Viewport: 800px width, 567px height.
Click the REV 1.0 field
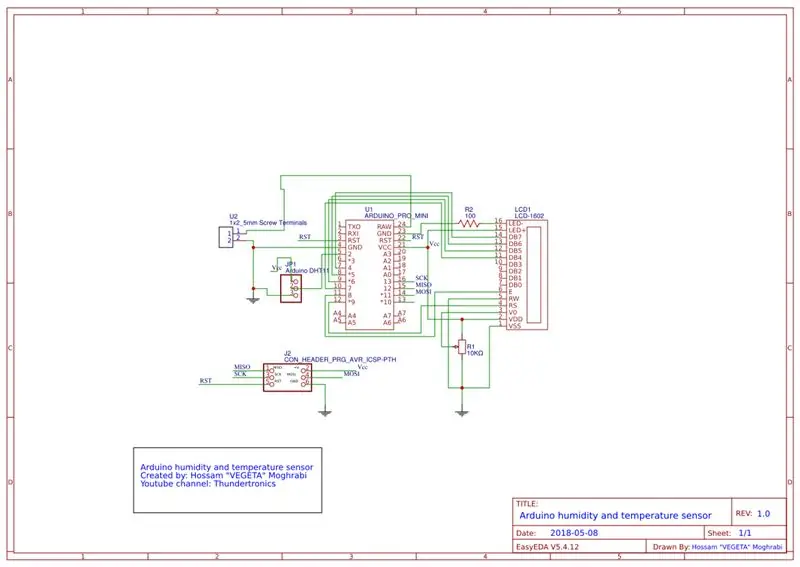pyautogui.click(x=753, y=514)
